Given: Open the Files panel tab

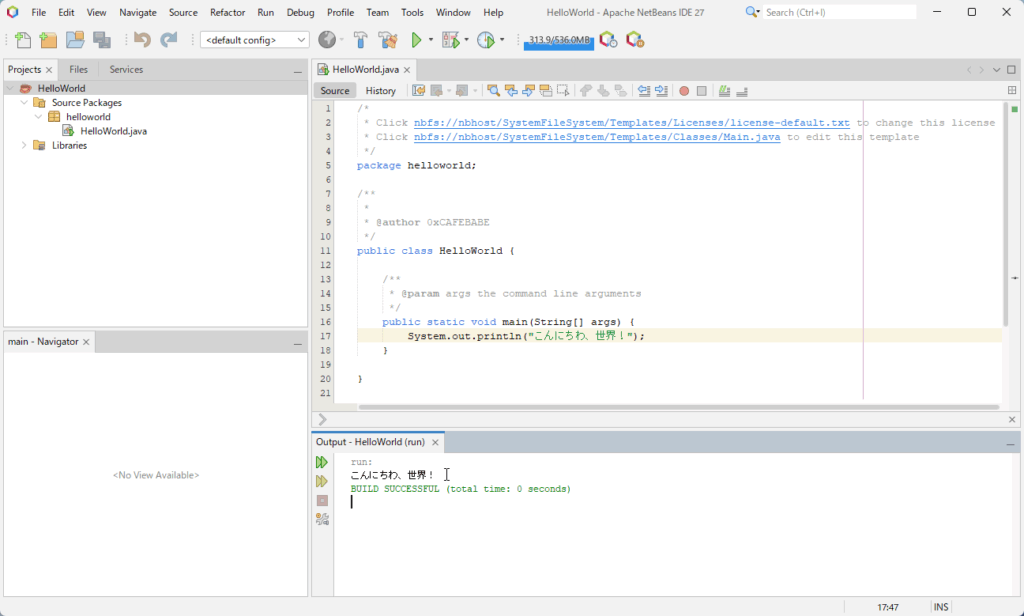Looking at the screenshot, I should click(x=77, y=69).
